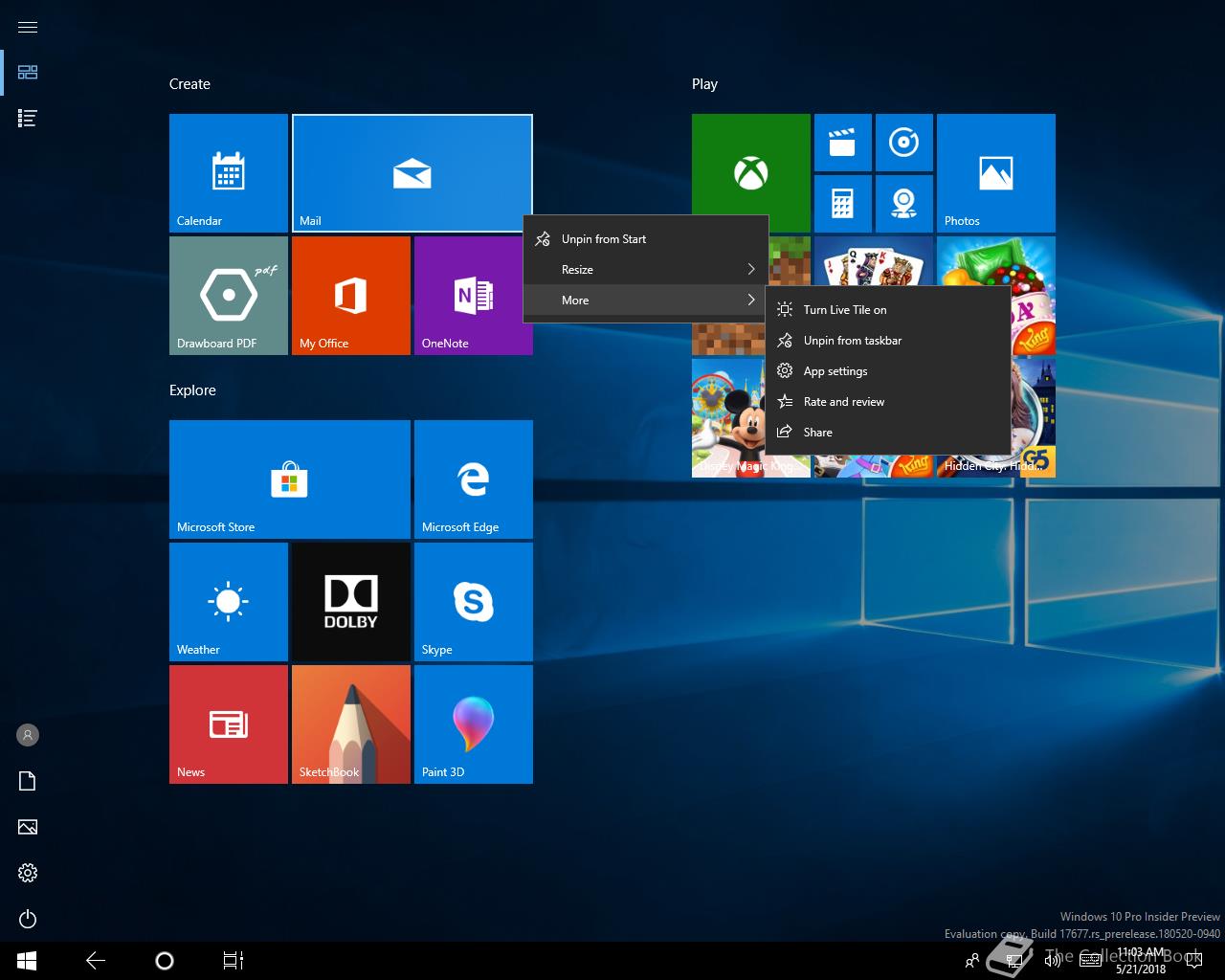The image size is (1225, 980).
Task: Open Settings gear in Start sidebar
Action: tap(28, 873)
